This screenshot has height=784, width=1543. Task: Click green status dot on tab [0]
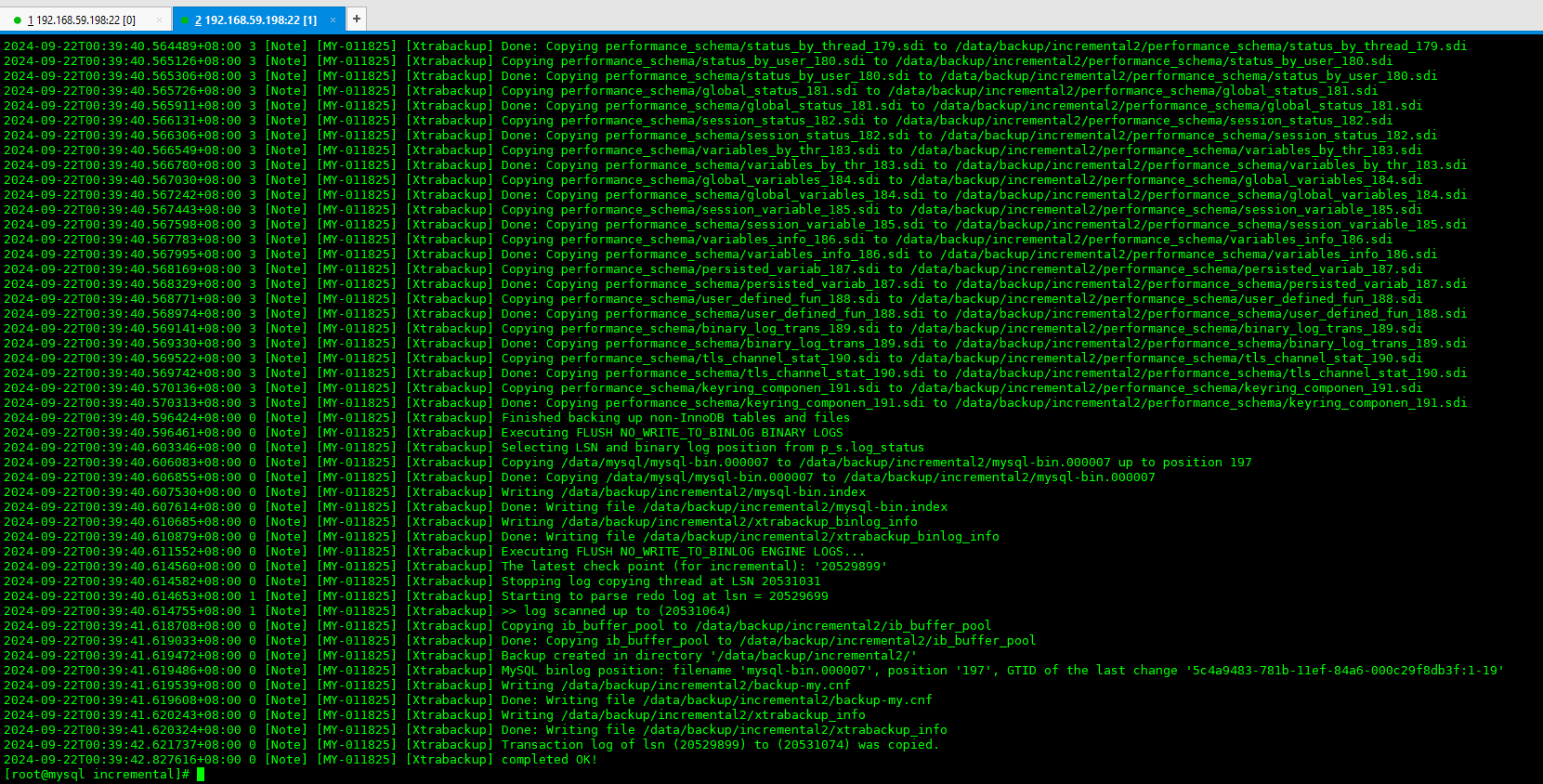point(17,20)
